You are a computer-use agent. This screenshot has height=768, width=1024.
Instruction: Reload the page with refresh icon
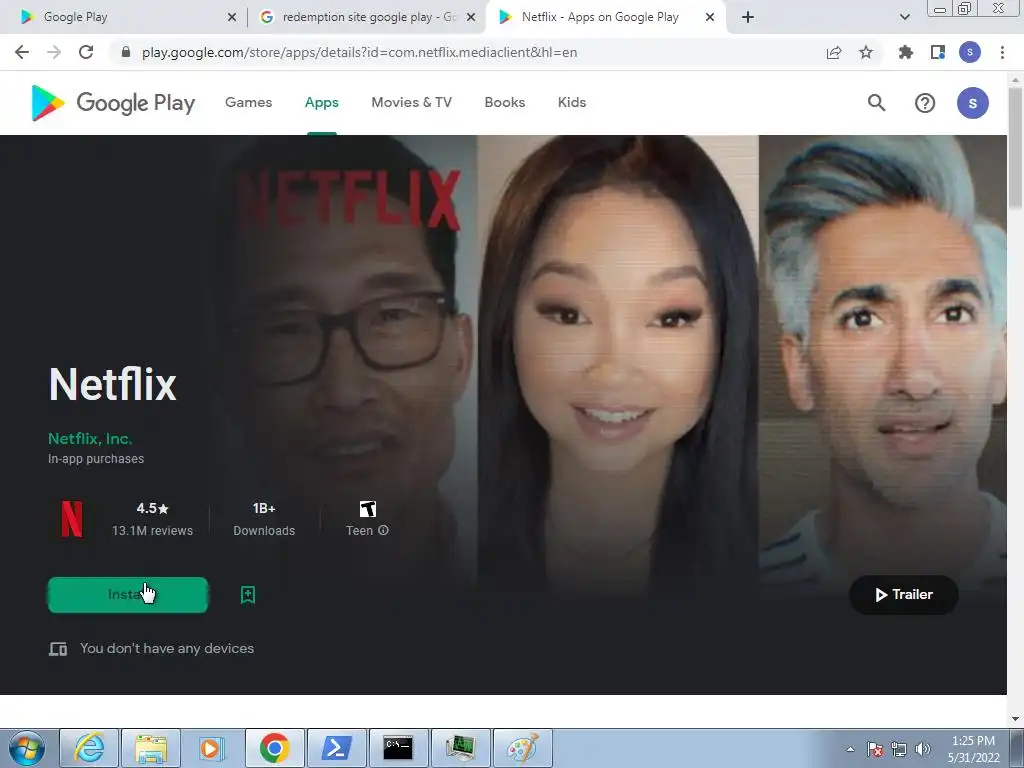pyautogui.click(x=86, y=52)
